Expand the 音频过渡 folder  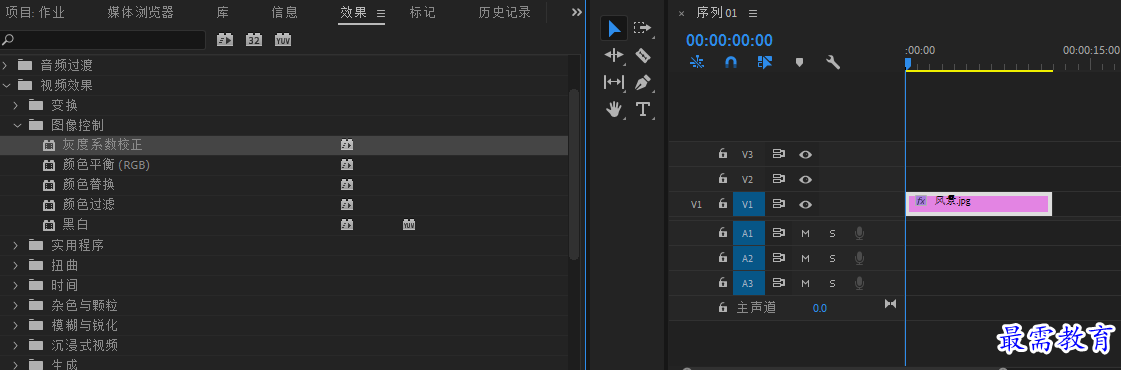point(6,65)
